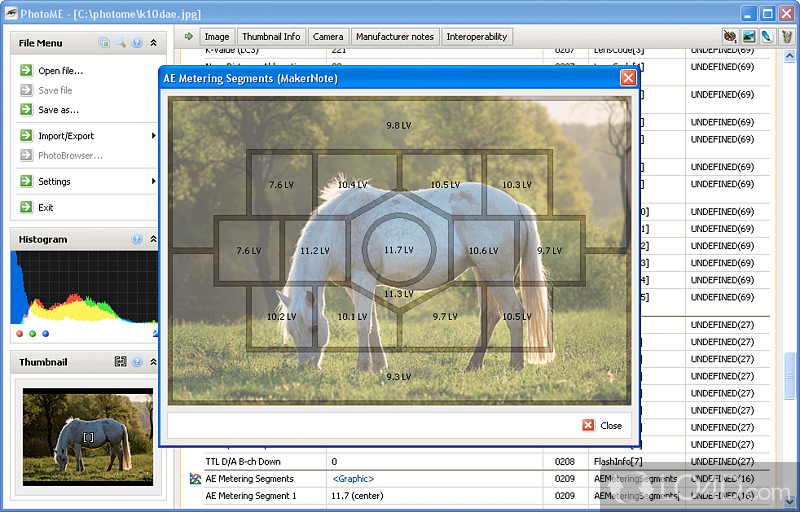
Task: Toggle the red channel dot in Histogram
Action: [x=20, y=334]
